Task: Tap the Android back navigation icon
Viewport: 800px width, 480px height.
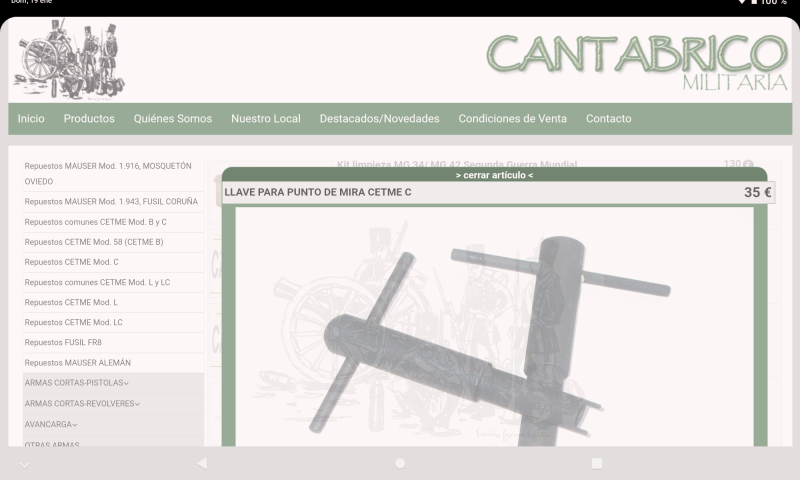Action: coord(201,463)
